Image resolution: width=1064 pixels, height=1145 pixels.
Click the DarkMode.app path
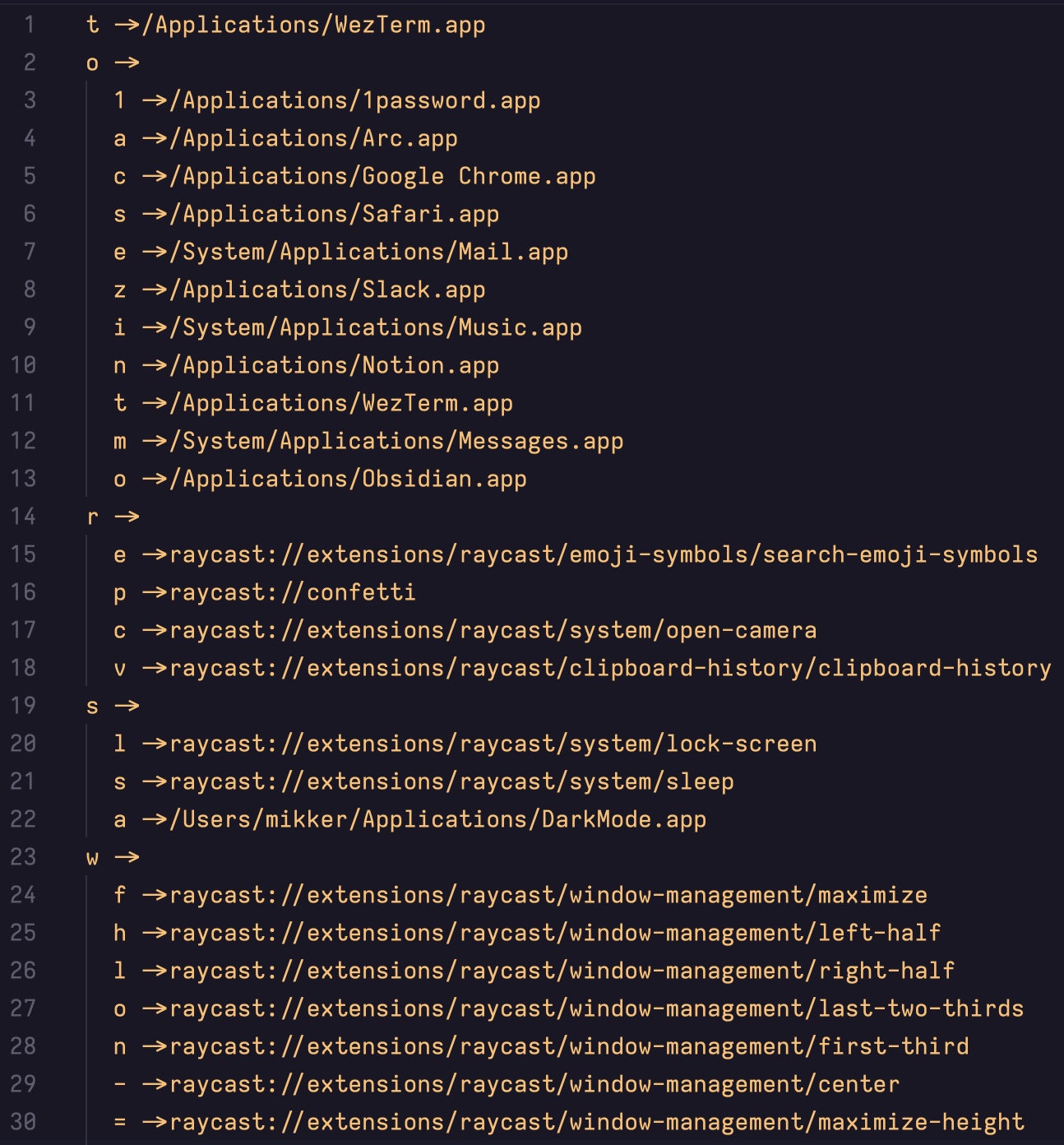pyautogui.click(x=437, y=819)
